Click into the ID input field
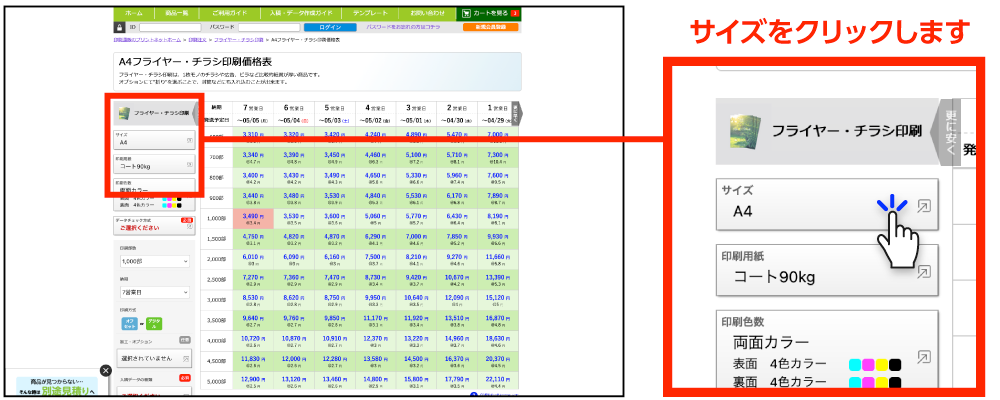The image size is (1000, 400). click(x=170, y=27)
